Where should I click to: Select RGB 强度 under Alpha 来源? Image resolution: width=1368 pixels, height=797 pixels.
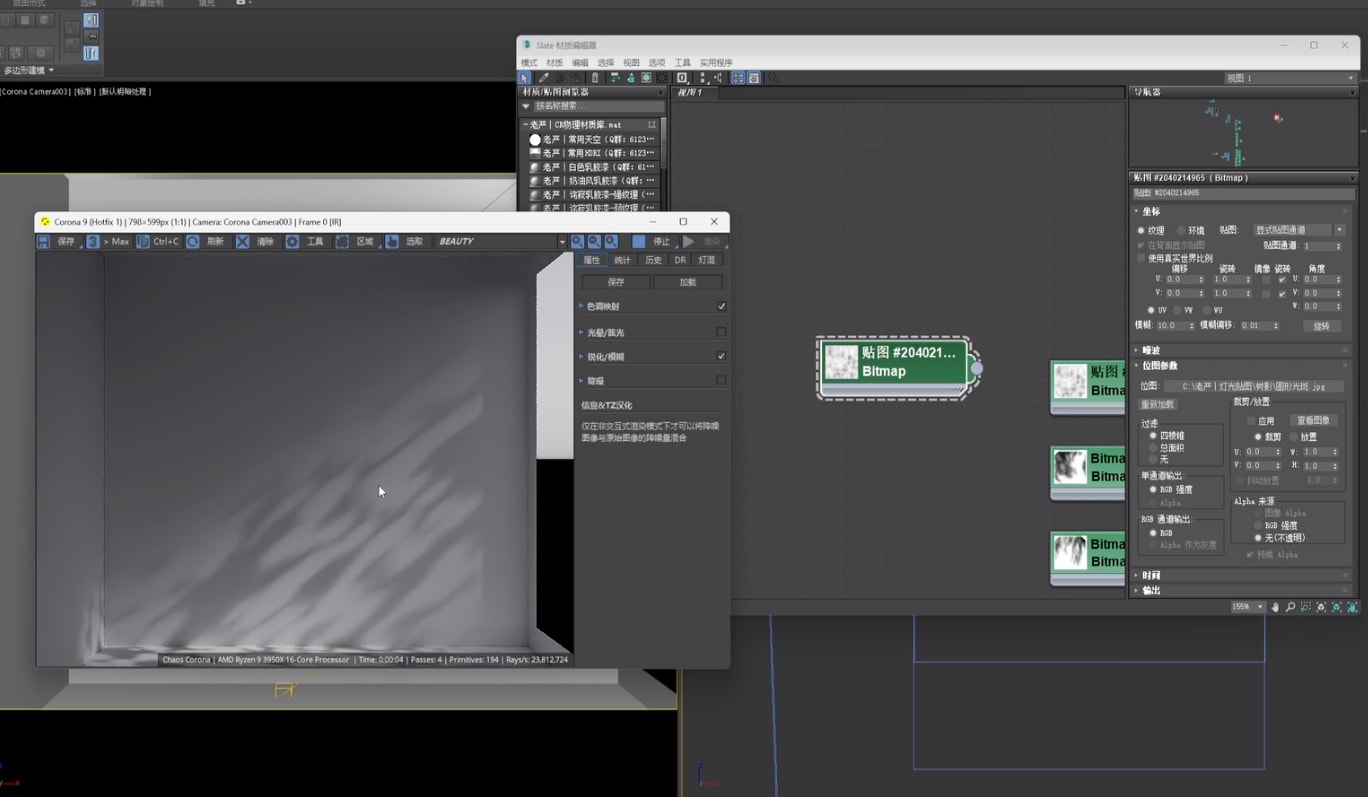pos(1258,525)
